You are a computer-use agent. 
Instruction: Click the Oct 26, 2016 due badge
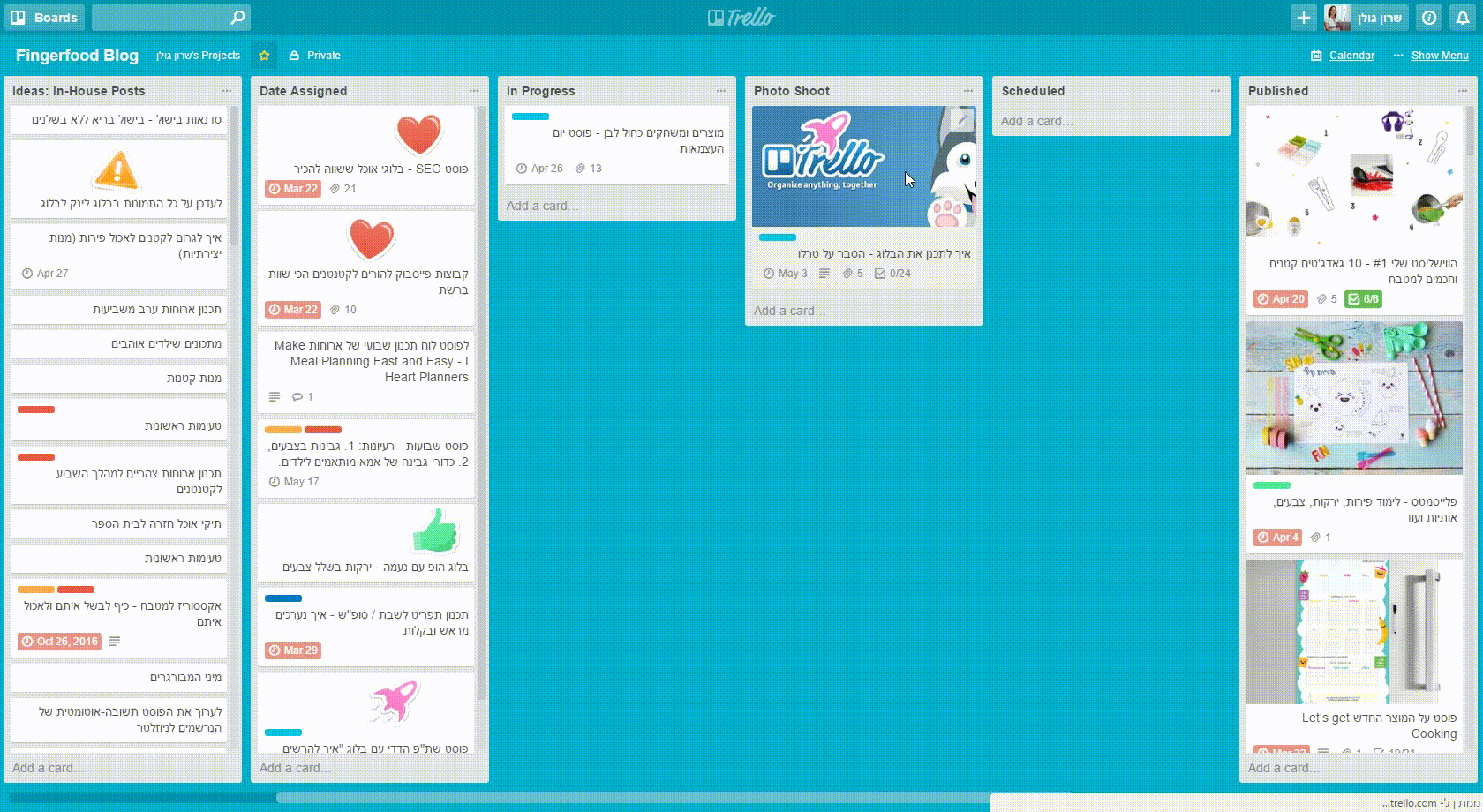coord(59,642)
